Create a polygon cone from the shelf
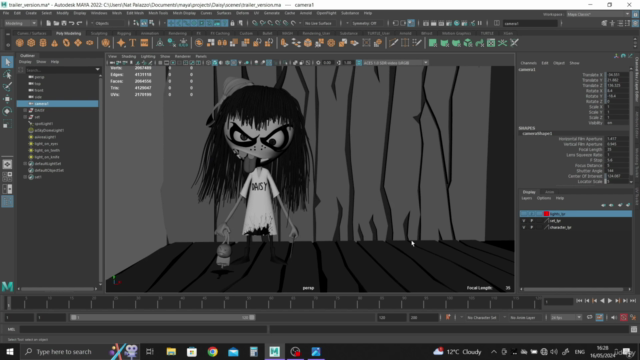The width and height of the screenshot is (640, 360). click(54, 43)
